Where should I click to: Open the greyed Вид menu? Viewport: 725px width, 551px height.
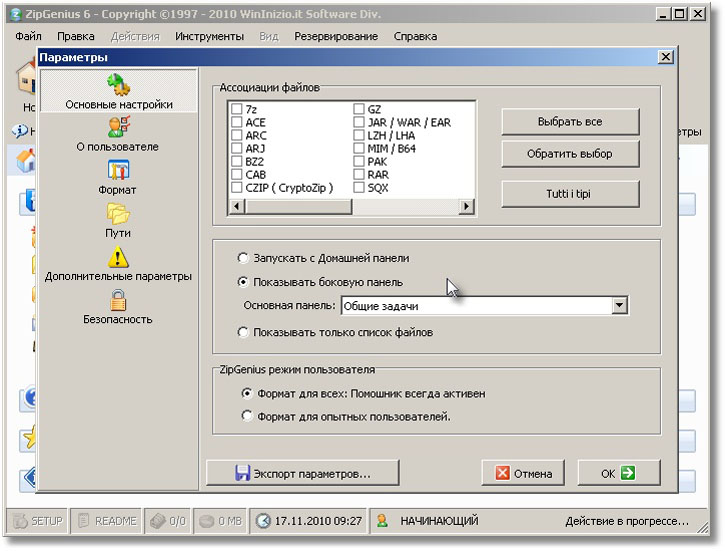click(x=269, y=36)
